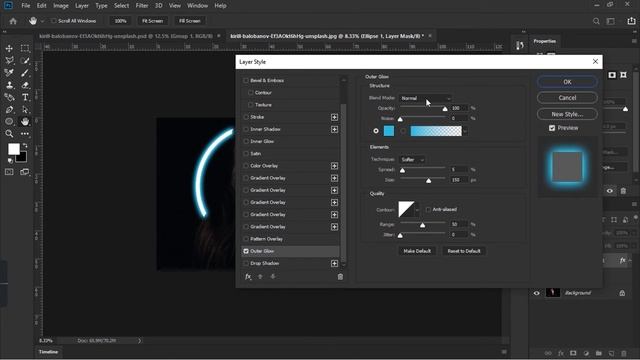
Task: Click Reset to Default button
Action: tap(464, 251)
